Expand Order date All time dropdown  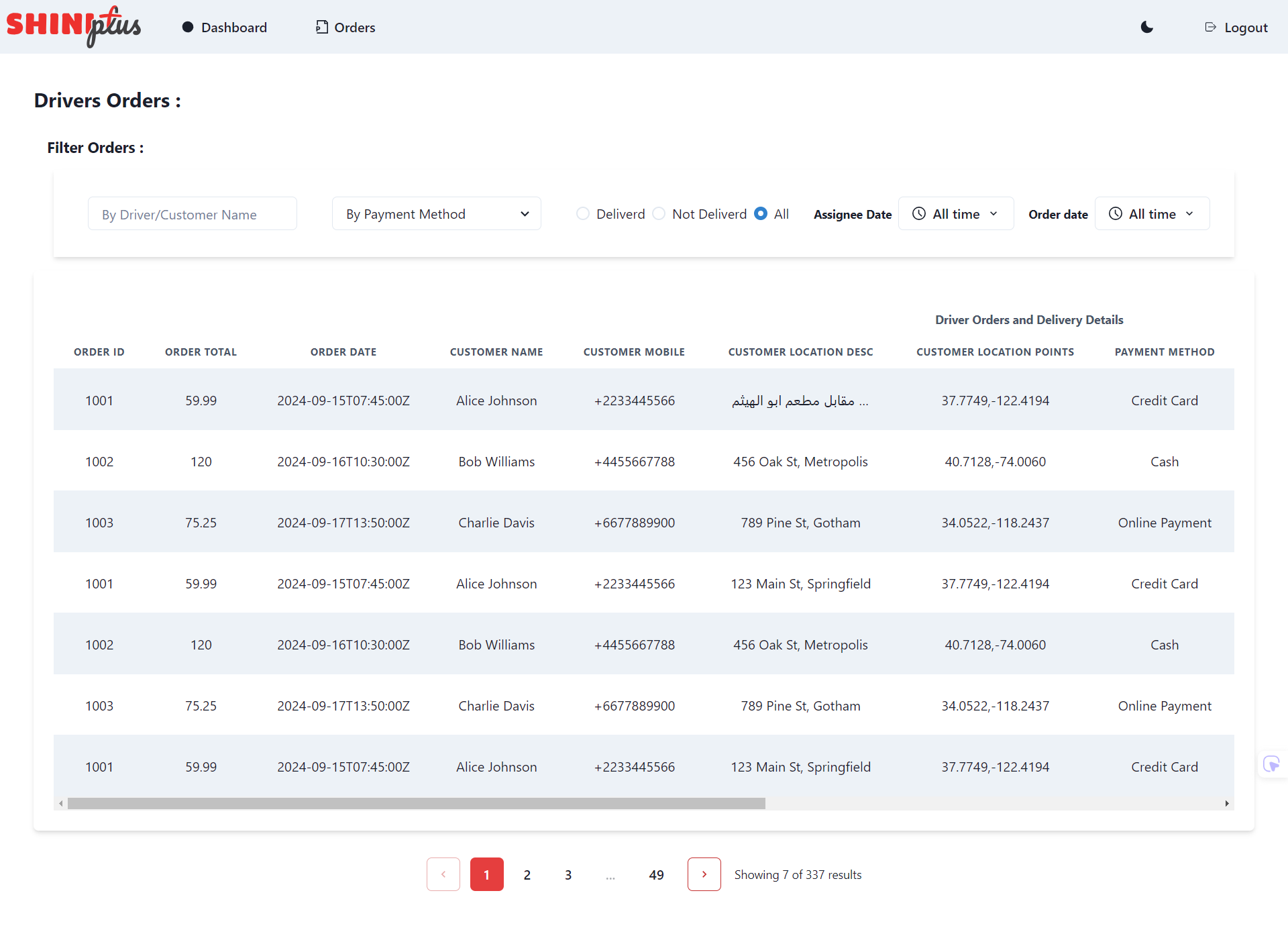(1152, 214)
